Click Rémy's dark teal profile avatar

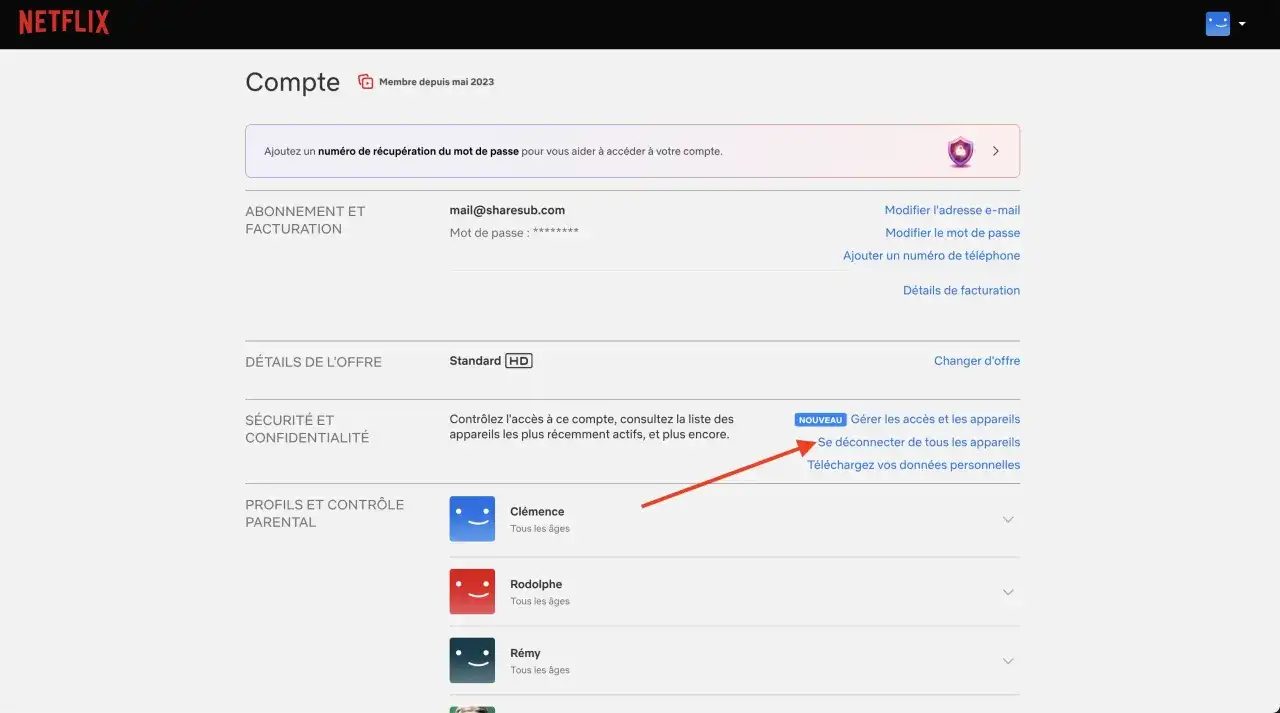point(472,660)
